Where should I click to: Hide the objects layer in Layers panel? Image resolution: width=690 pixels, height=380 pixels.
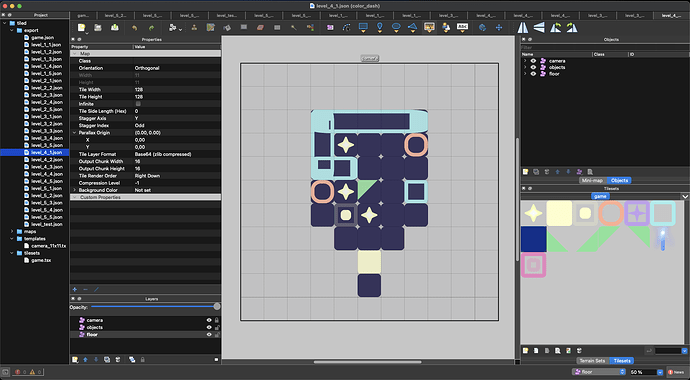[x=209, y=327]
